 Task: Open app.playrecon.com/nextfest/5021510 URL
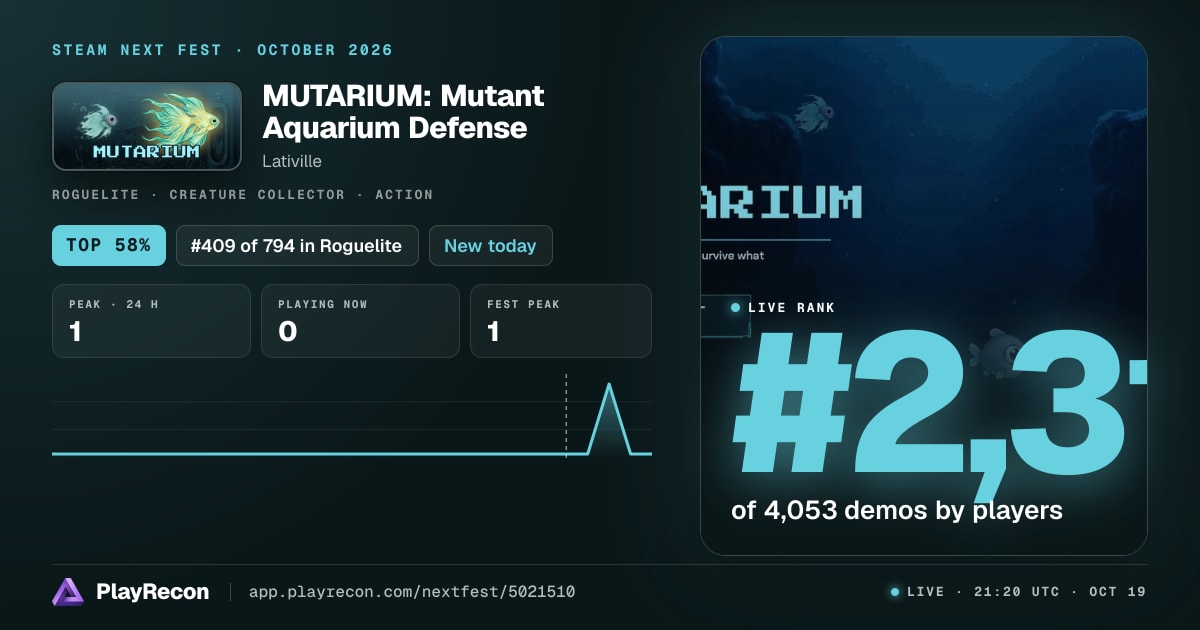(411, 592)
